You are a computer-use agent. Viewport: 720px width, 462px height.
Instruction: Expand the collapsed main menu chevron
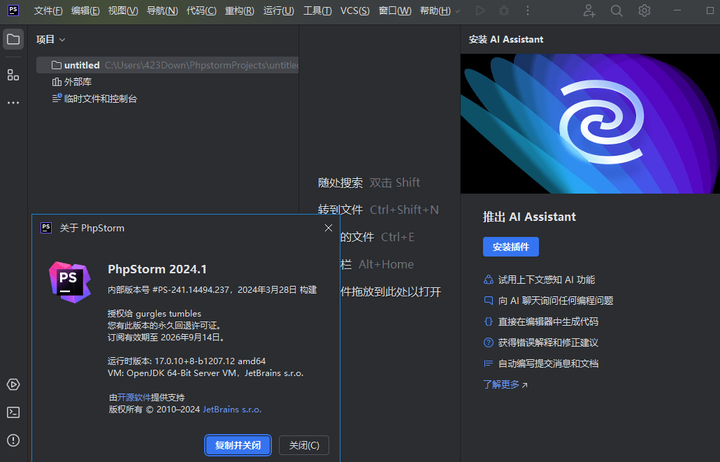point(458,11)
